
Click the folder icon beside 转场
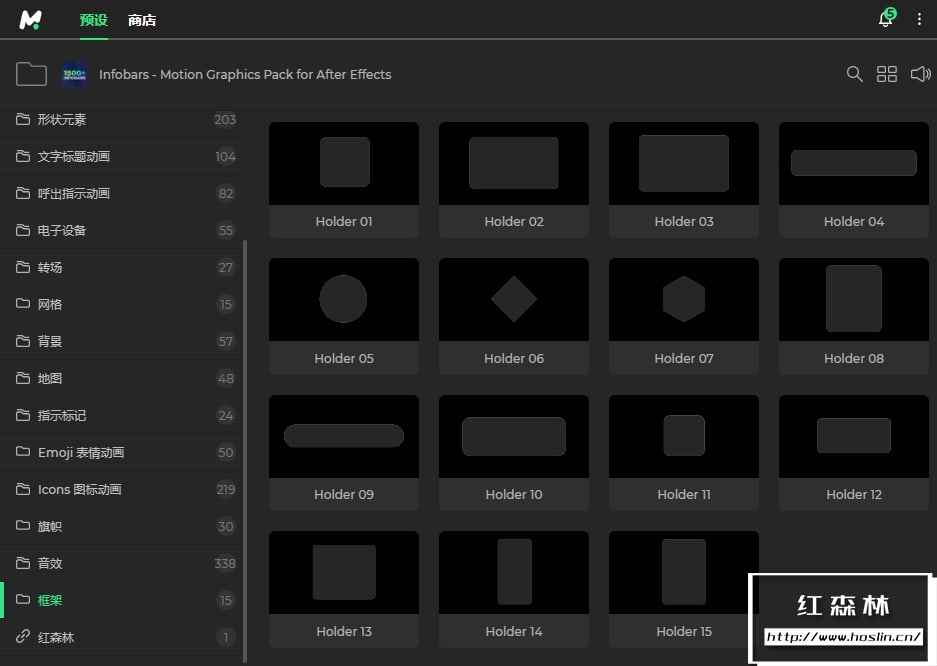click(23, 266)
